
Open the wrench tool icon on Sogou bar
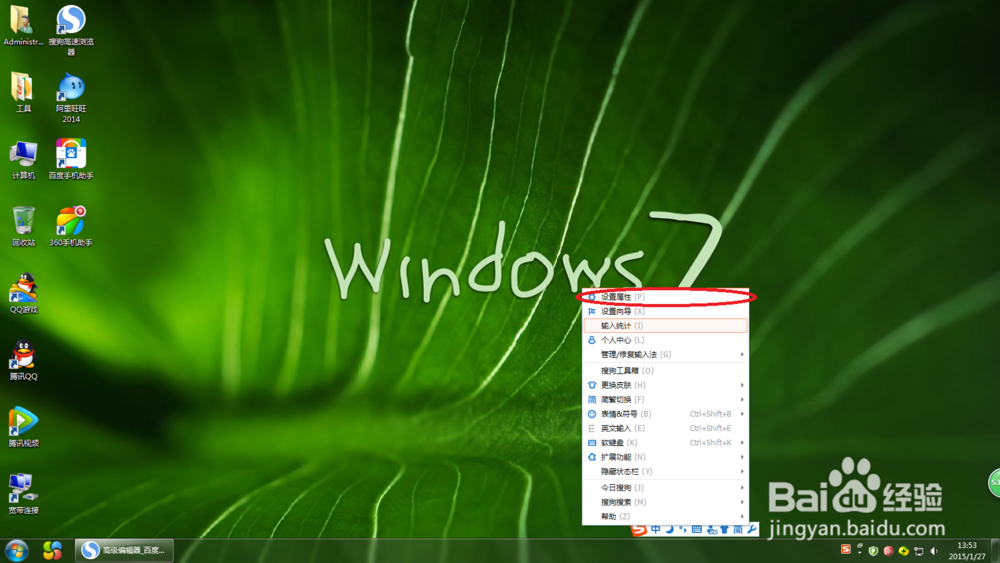(x=752, y=529)
